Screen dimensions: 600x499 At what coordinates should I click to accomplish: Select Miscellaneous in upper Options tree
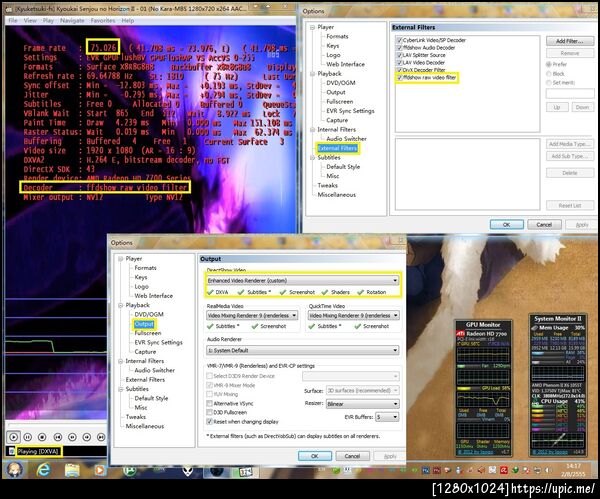pyautogui.click(x=337, y=194)
